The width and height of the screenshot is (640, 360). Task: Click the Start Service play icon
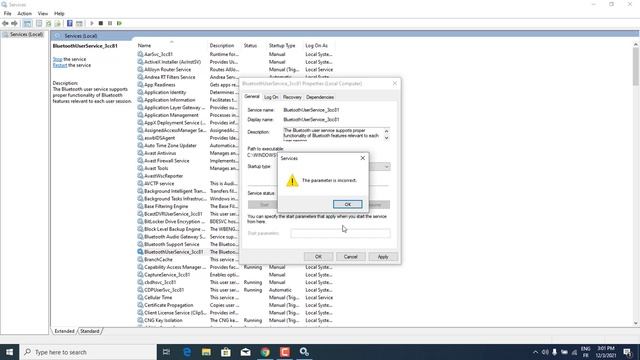tap(92, 24)
